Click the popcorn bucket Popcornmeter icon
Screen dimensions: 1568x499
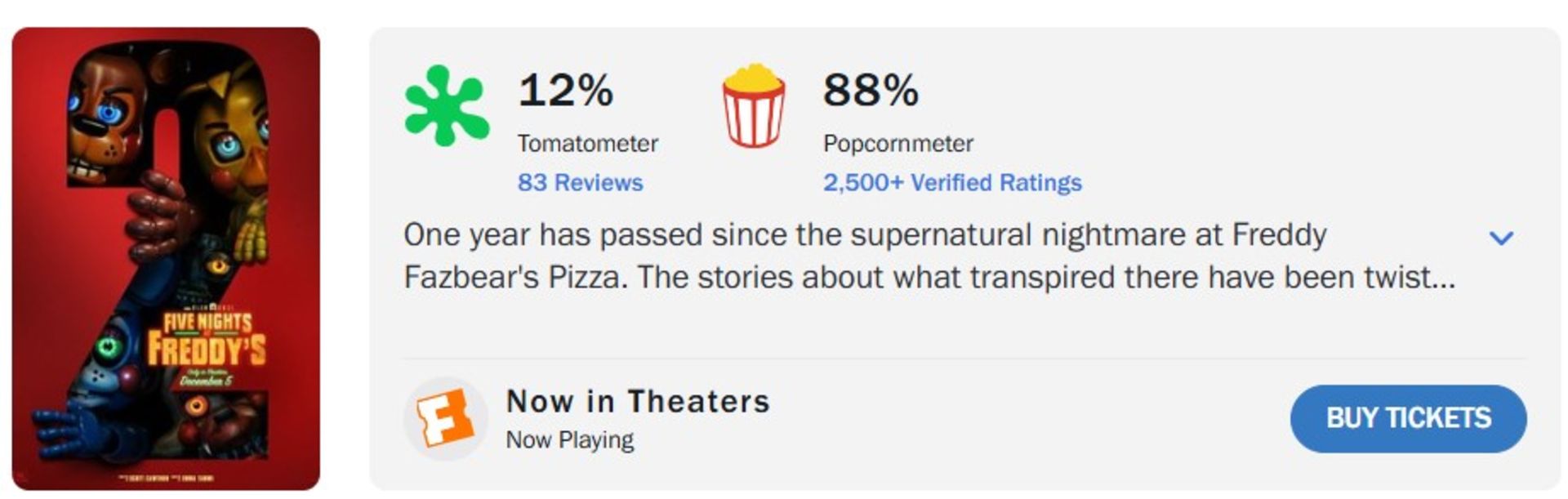(x=753, y=106)
